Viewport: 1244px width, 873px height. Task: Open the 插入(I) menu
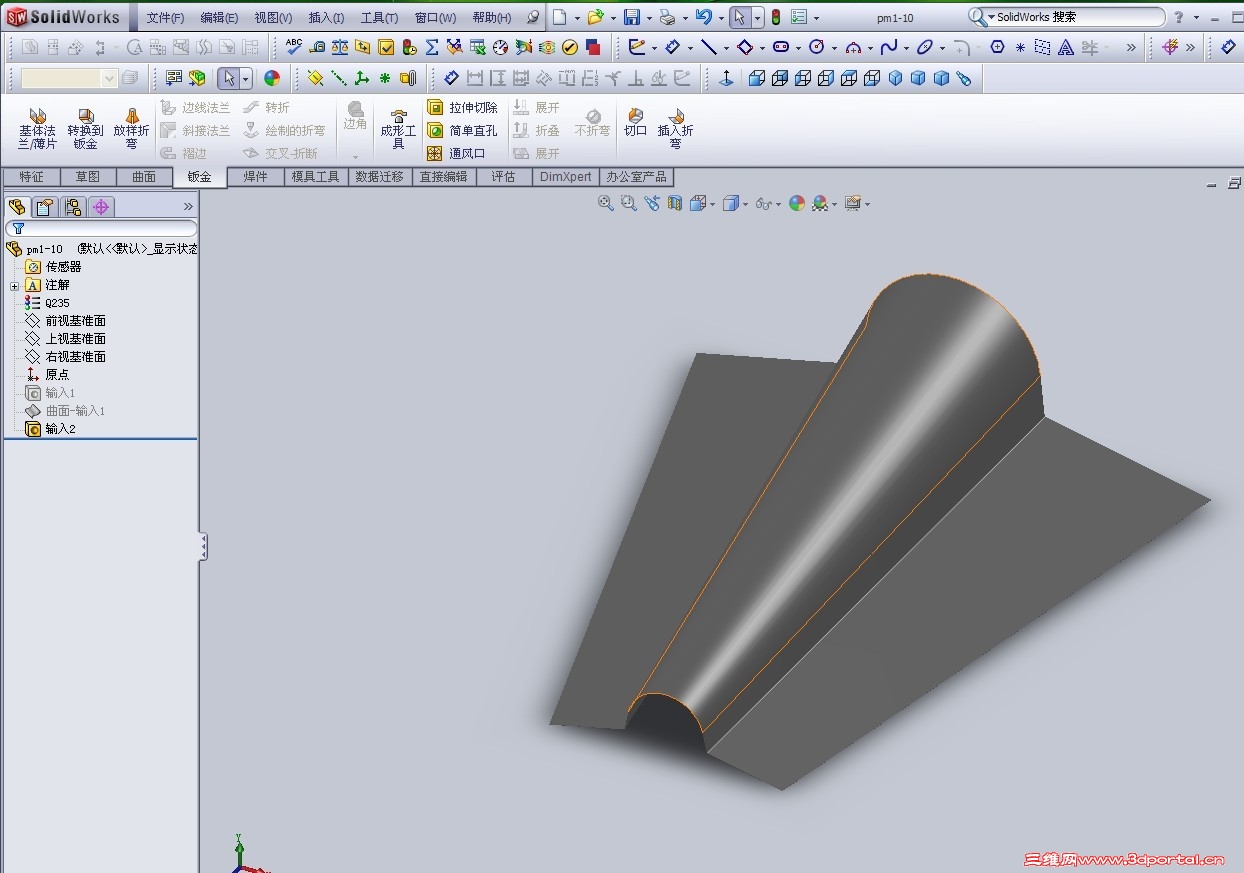(x=327, y=18)
